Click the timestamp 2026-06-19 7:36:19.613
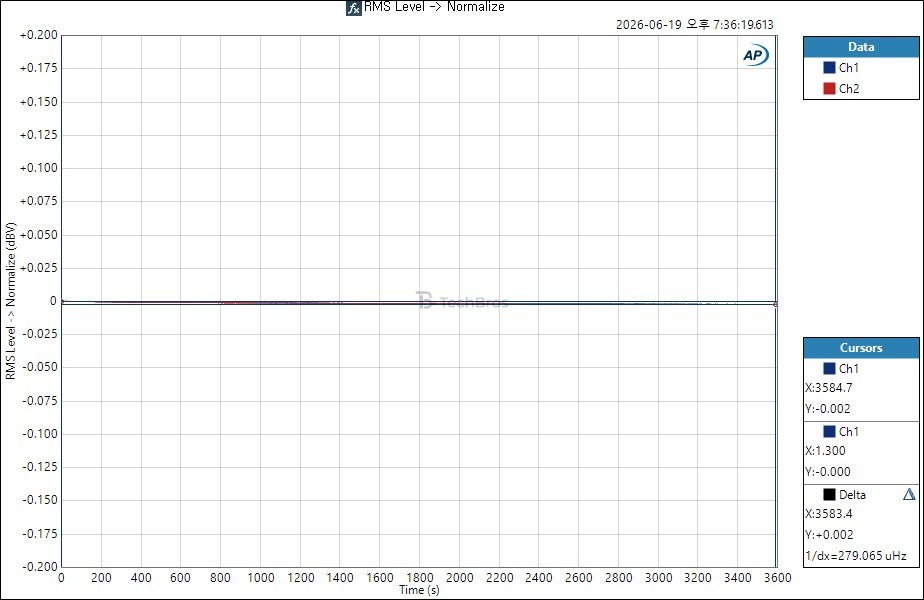This screenshot has width=924, height=600. pyautogui.click(x=695, y=25)
